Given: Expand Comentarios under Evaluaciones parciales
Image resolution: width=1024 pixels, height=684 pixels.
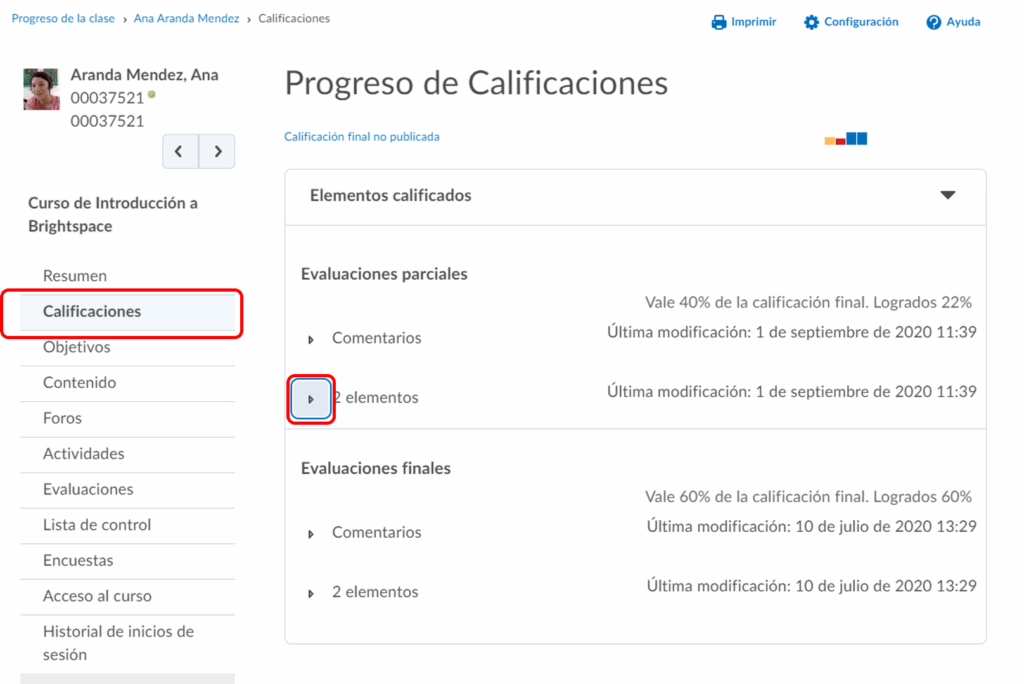Looking at the screenshot, I should coord(311,340).
